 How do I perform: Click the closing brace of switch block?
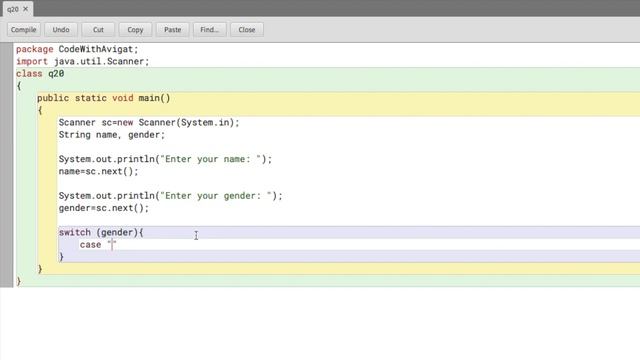pos(61,257)
